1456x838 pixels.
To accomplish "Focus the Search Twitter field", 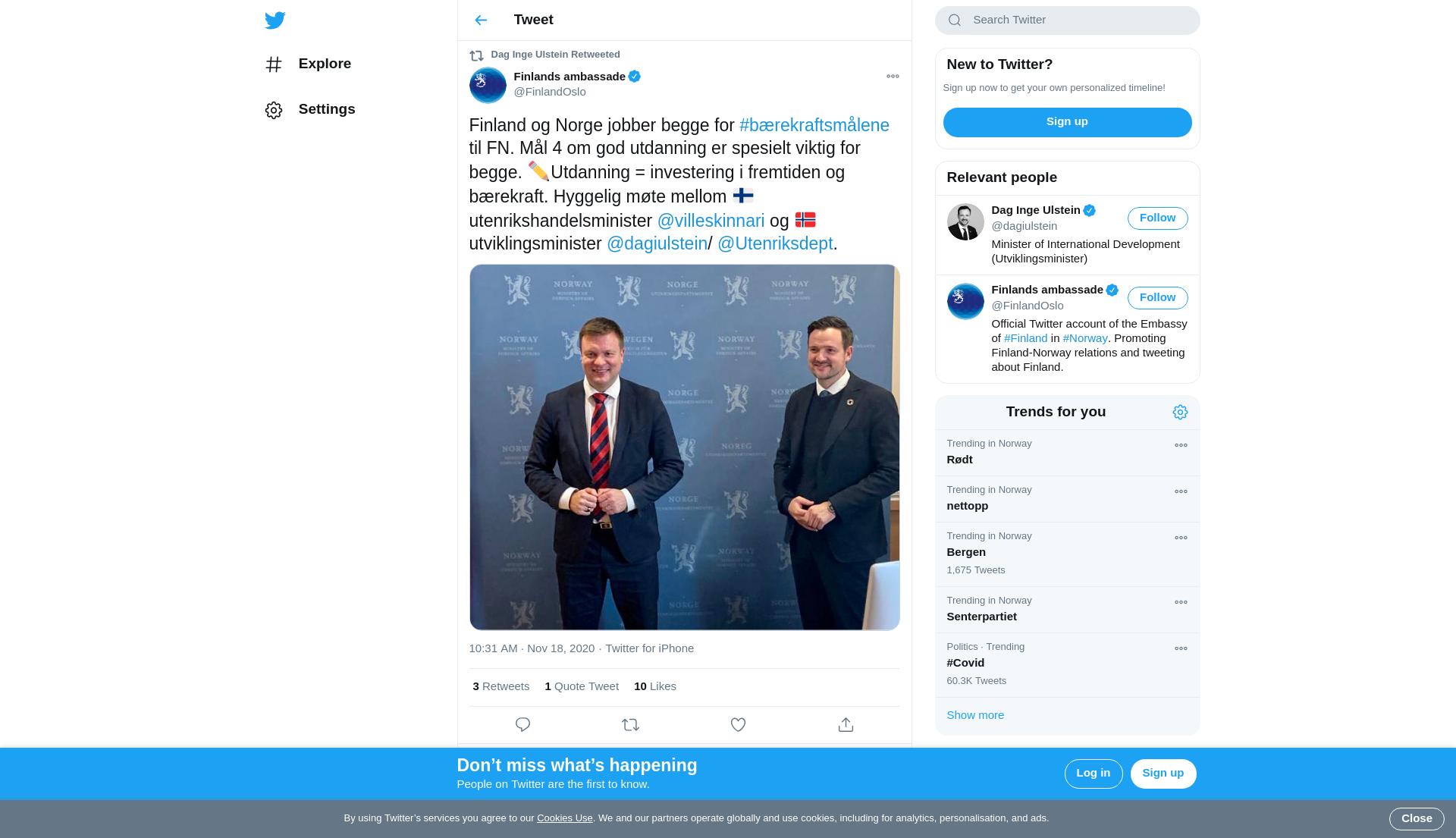I will click(x=1077, y=20).
